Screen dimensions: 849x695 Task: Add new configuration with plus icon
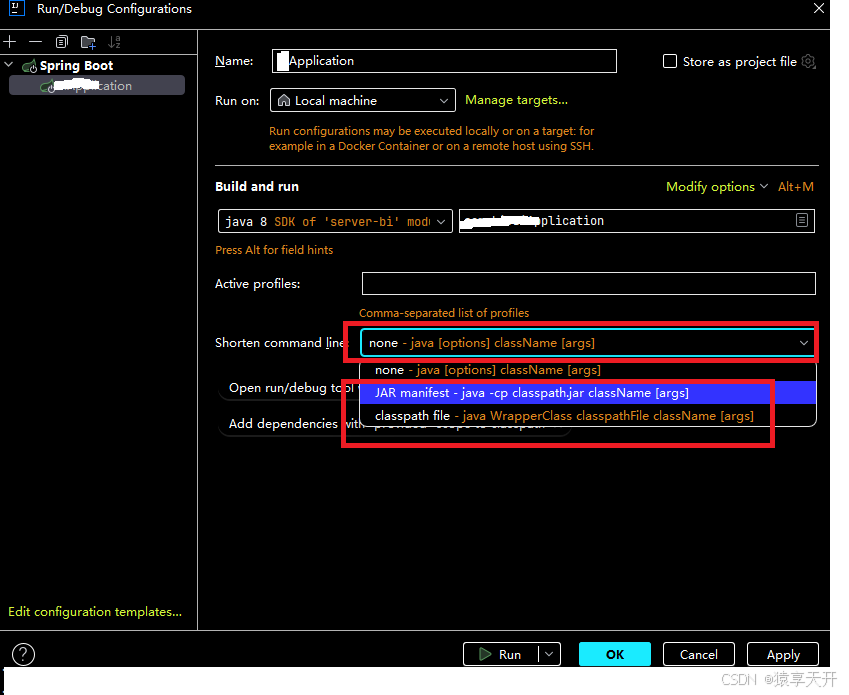coord(10,42)
